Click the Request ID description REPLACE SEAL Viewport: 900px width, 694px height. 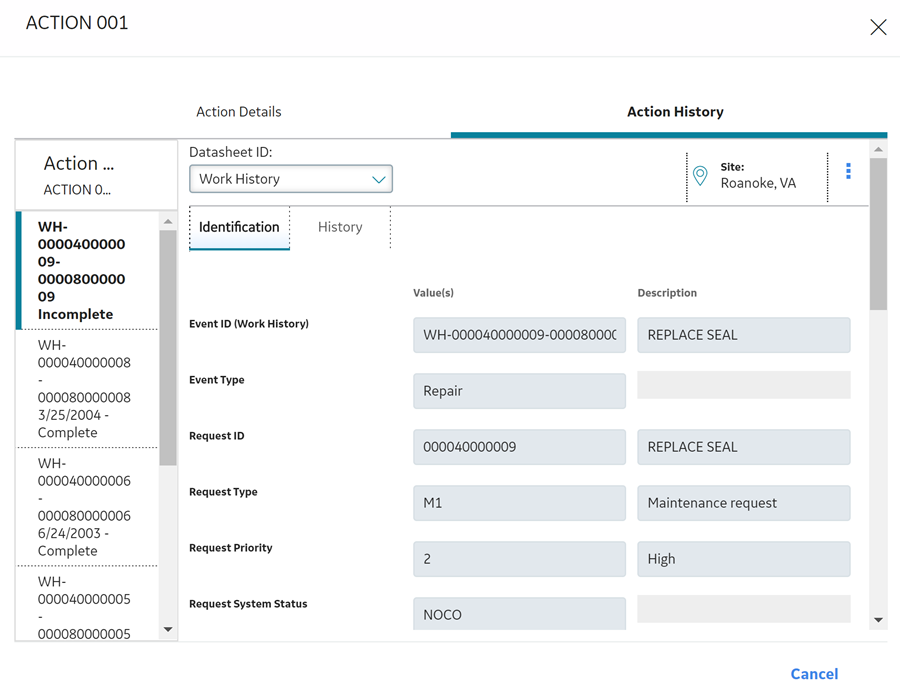pyautogui.click(x=744, y=447)
